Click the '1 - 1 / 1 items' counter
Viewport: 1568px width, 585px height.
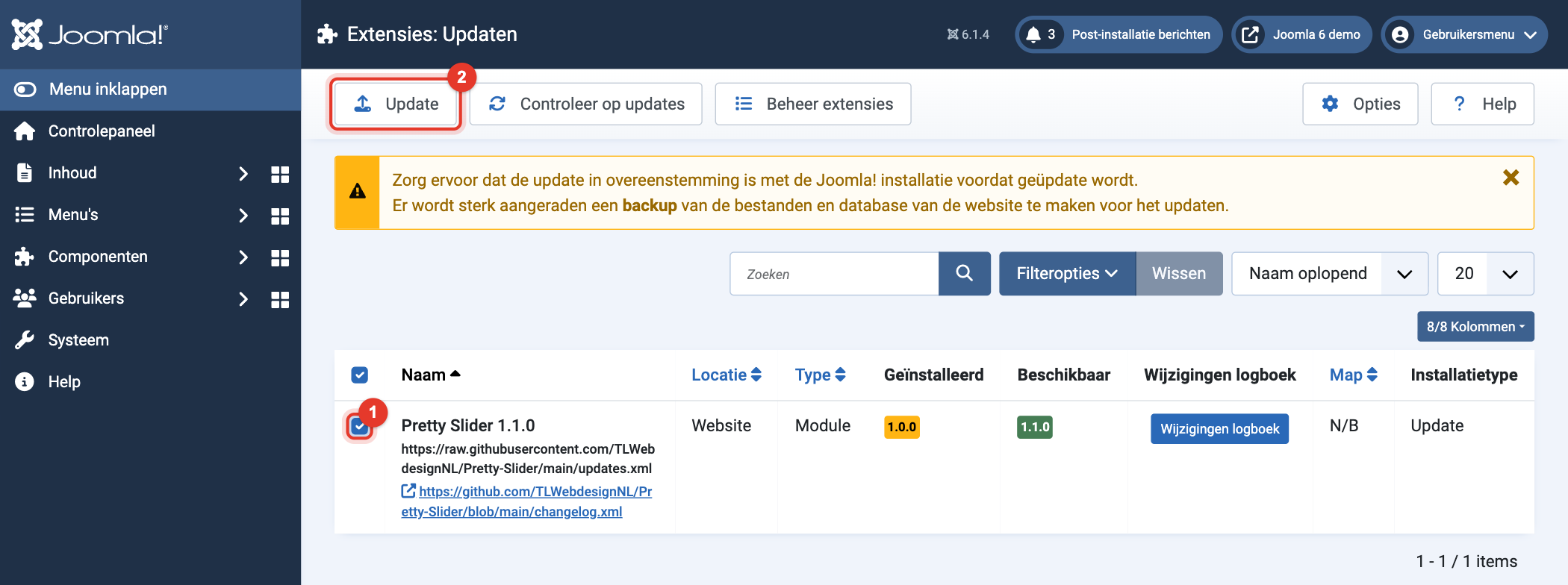tap(1466, 561)
